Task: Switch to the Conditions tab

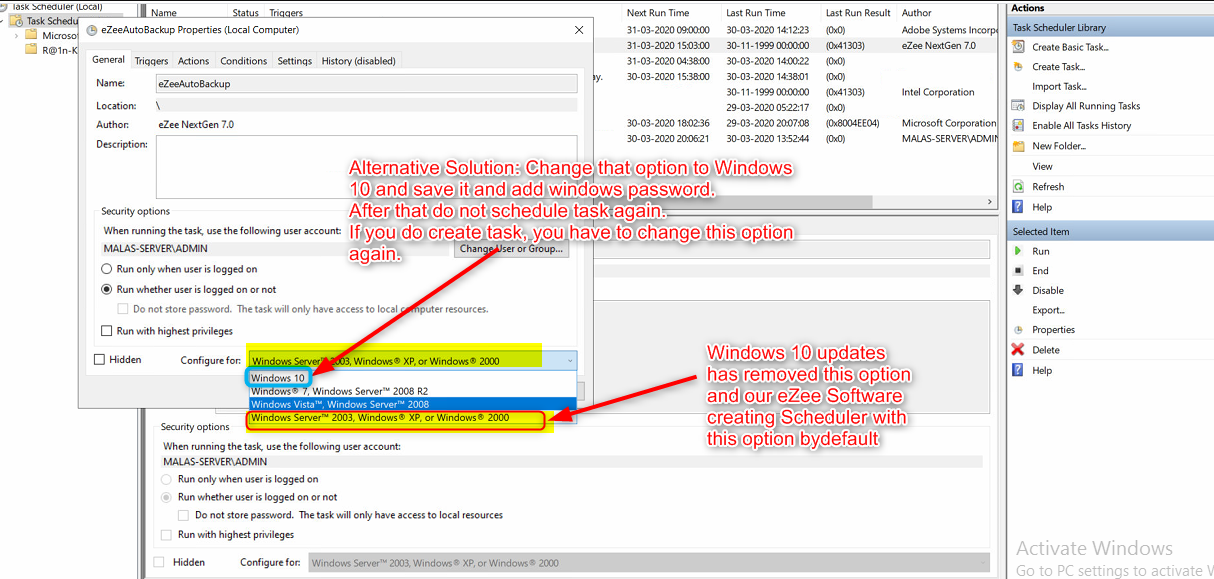Action: [x=244, y=61]
